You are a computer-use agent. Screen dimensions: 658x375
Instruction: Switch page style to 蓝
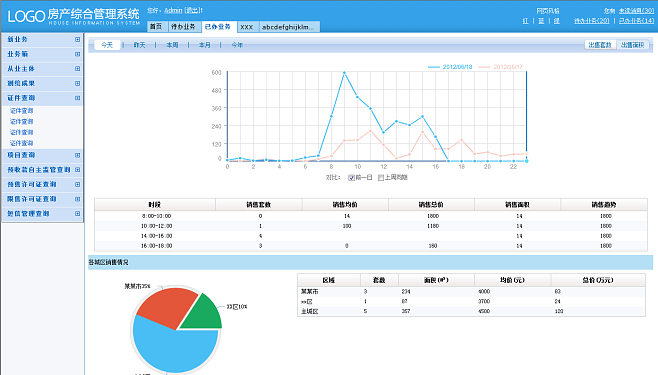[x=541, y=21]
